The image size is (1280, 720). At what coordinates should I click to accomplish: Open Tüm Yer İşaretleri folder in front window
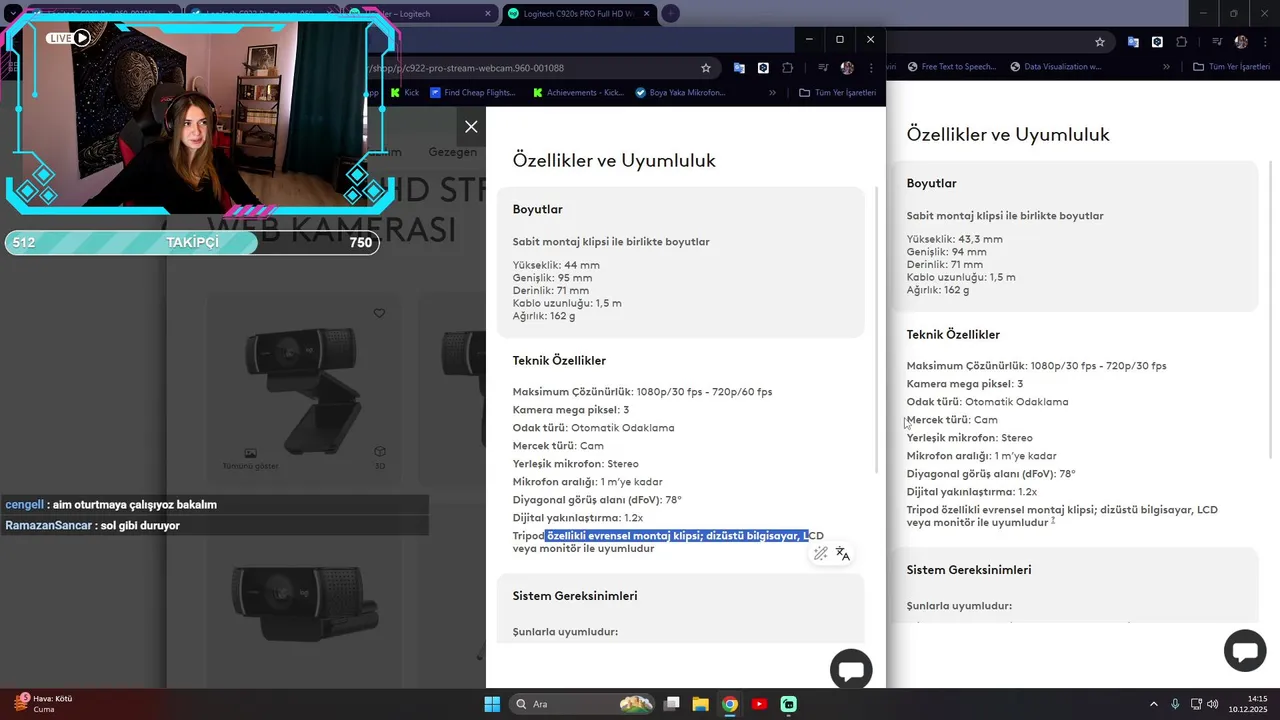point(838,93)
